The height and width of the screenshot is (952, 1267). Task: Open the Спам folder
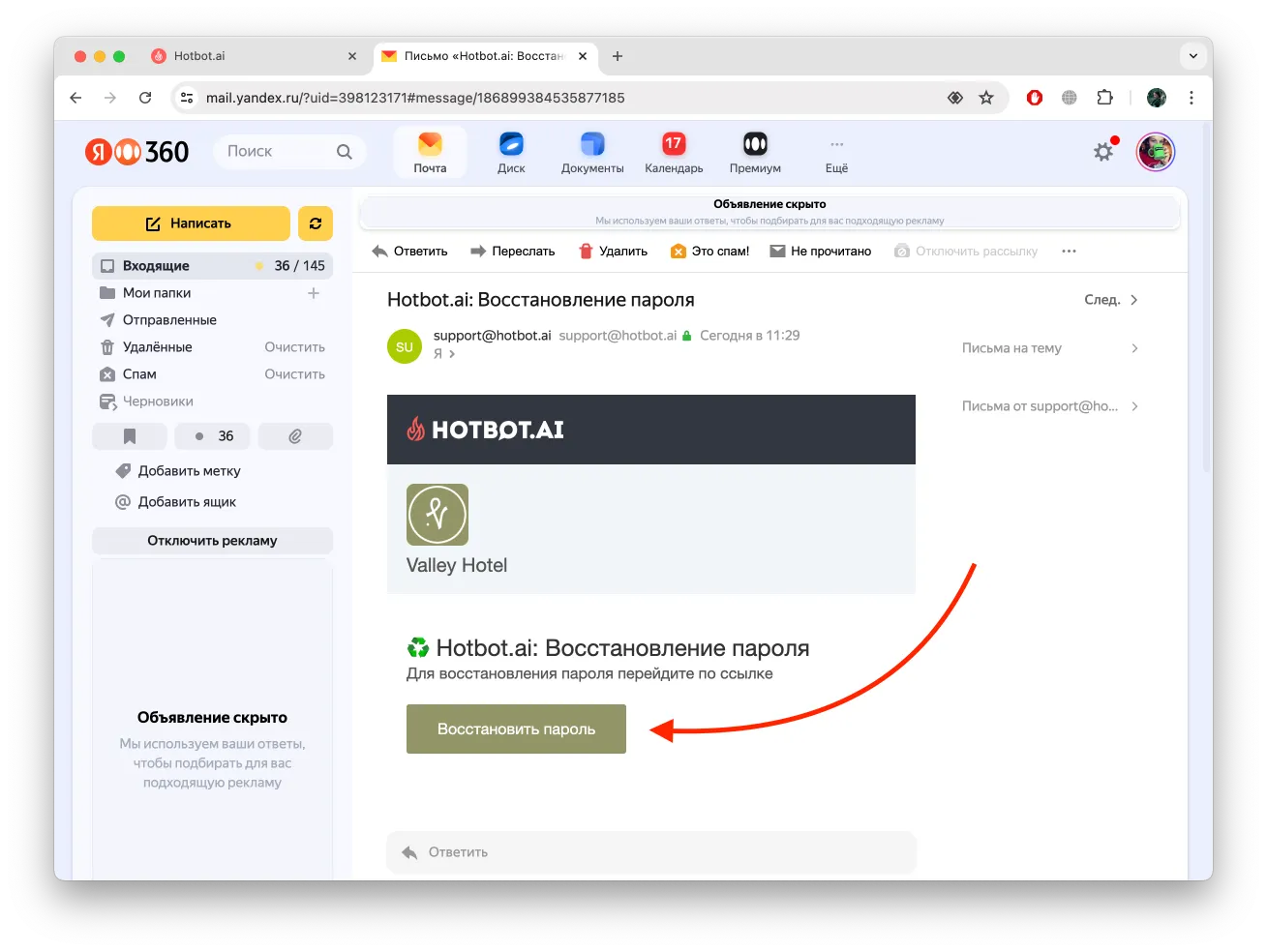pos(139,374)
